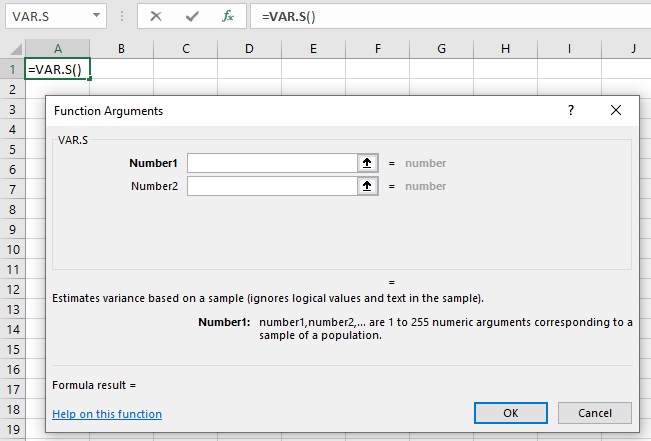This screenshot has width=651, height=441.
Task: Select column A header
Action: pos(58,49)
